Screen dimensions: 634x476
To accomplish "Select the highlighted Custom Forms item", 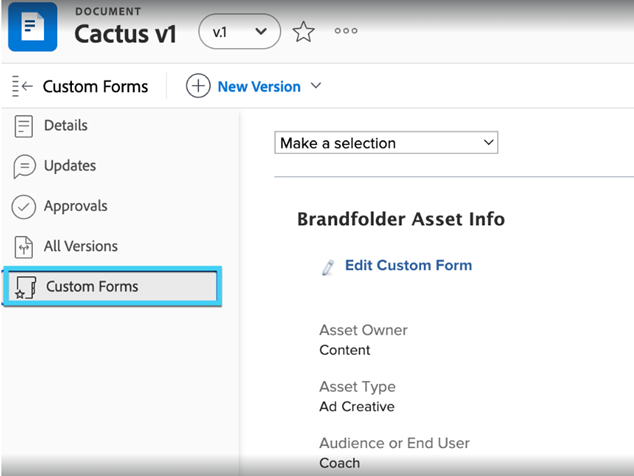I will pos(112,286).
